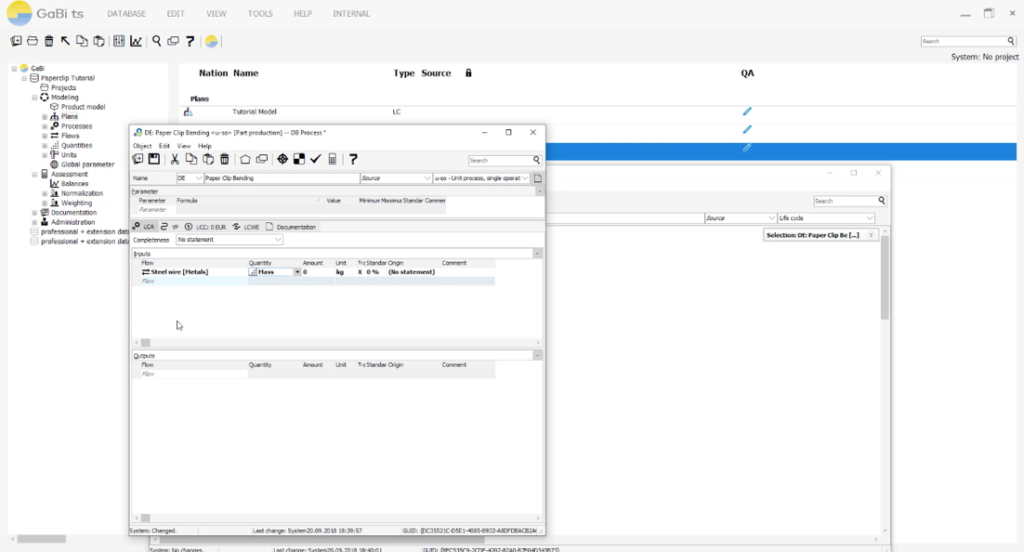
Task: Click the magnifier Search icon in main toolbar
Action: [x=157, y=41]
